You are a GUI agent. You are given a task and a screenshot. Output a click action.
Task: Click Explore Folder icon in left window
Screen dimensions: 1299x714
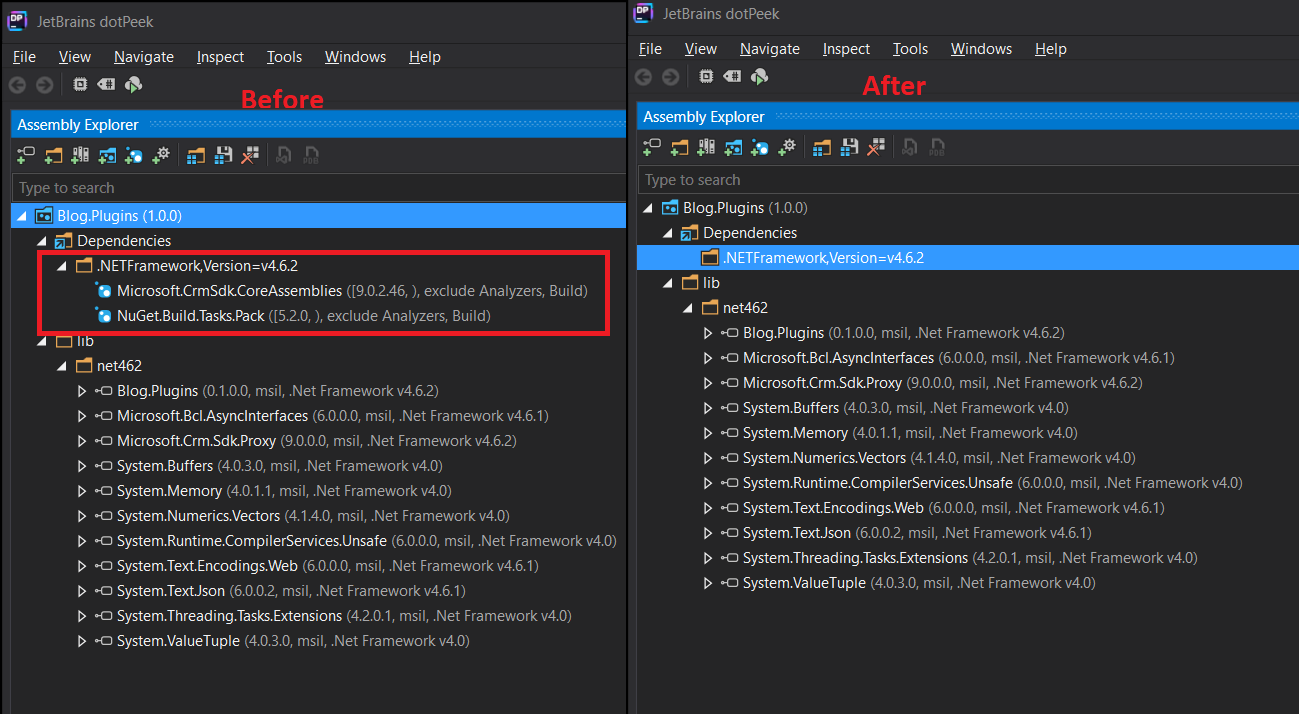click(54, 155)
